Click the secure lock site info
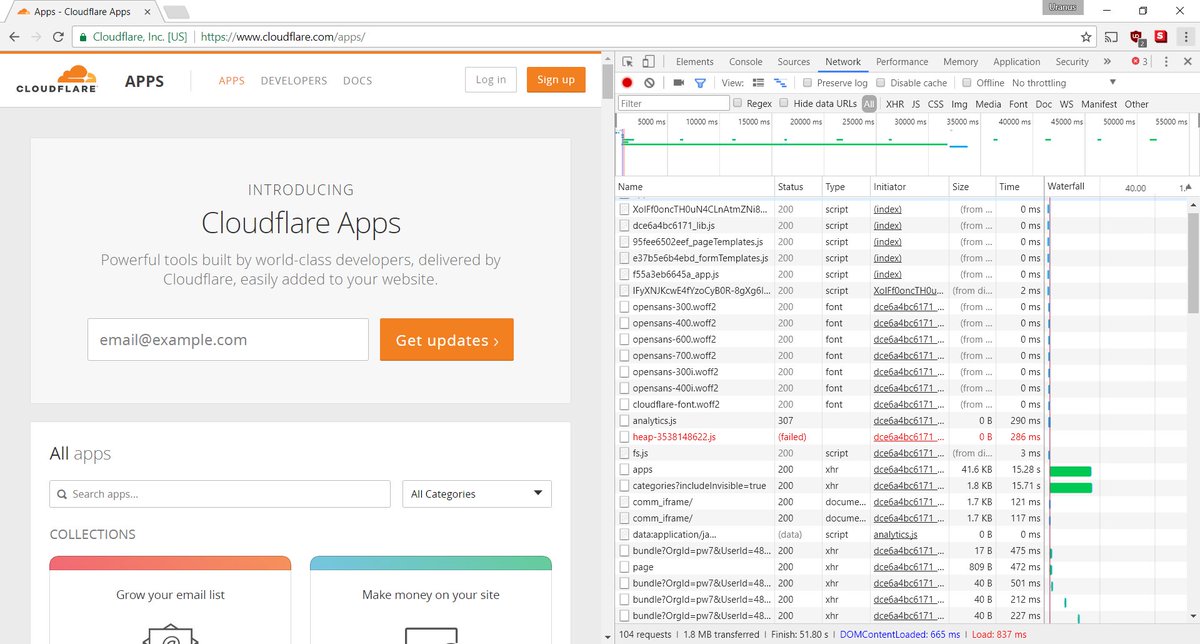Image resolution: width=1200 pixels, height=644 pixels. tap(85, 37)
